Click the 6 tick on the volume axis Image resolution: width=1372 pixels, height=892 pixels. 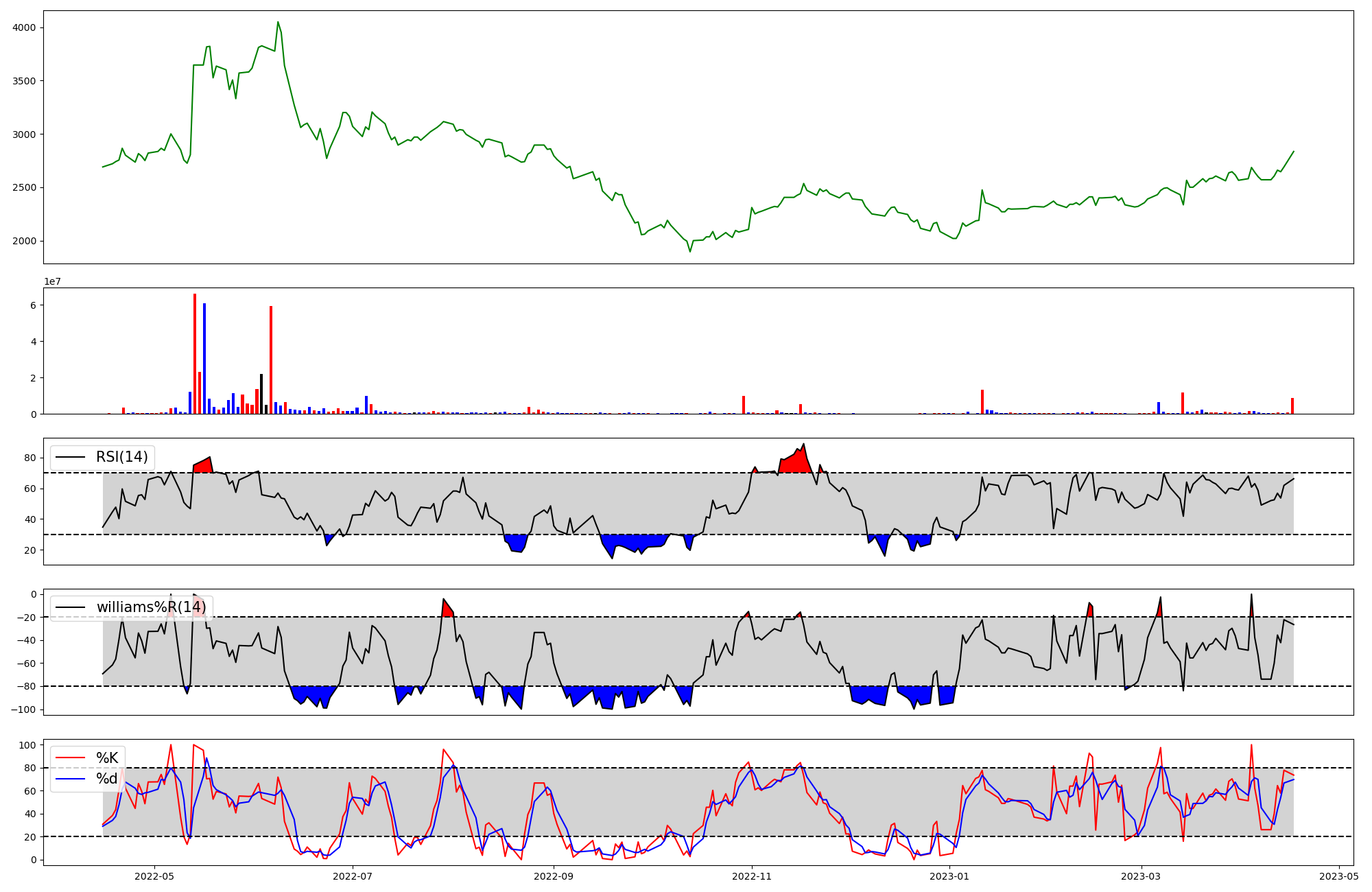(34, 305)
